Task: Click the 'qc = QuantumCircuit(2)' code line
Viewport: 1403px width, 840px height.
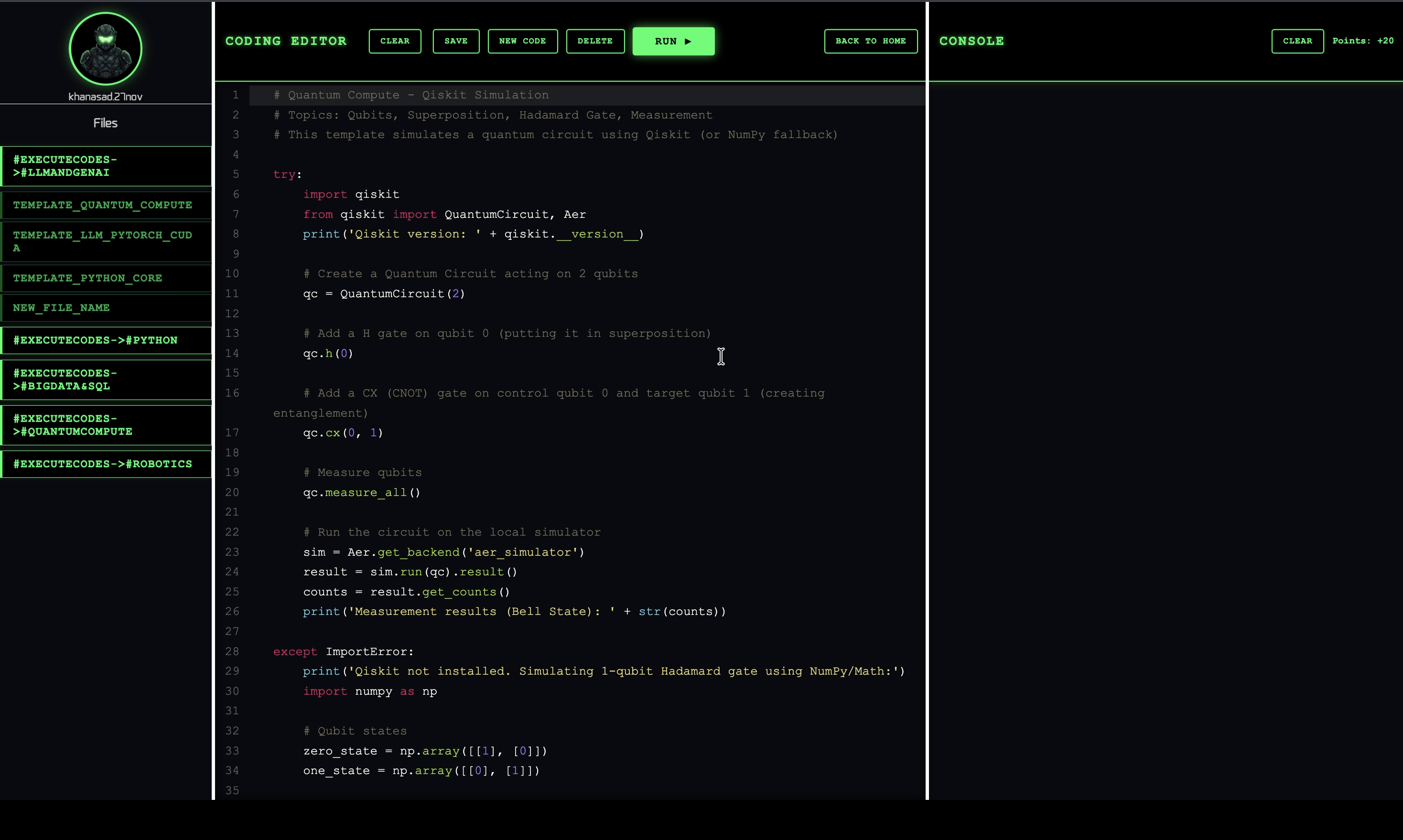Action: 384,294
